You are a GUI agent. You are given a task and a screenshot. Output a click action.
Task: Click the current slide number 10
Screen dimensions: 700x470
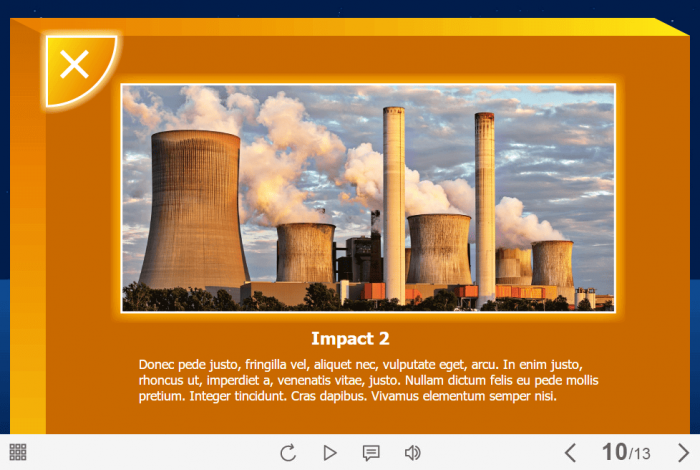613,453
